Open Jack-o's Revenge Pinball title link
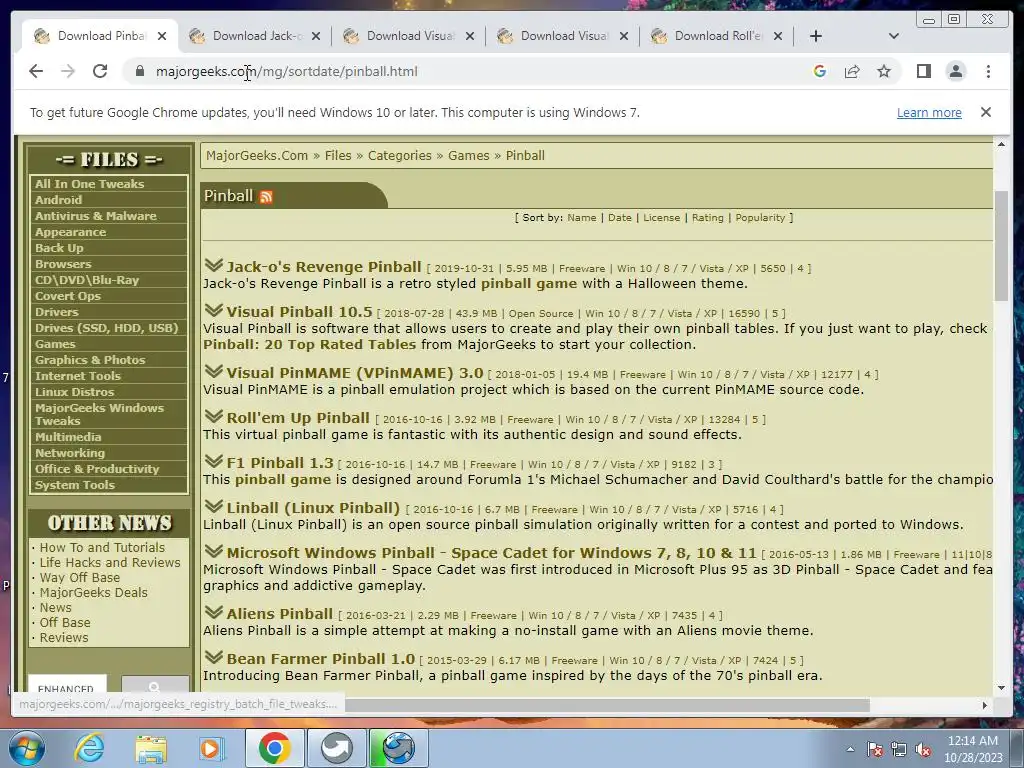This screenshot has width=1024, height=768. click(324, 266)
